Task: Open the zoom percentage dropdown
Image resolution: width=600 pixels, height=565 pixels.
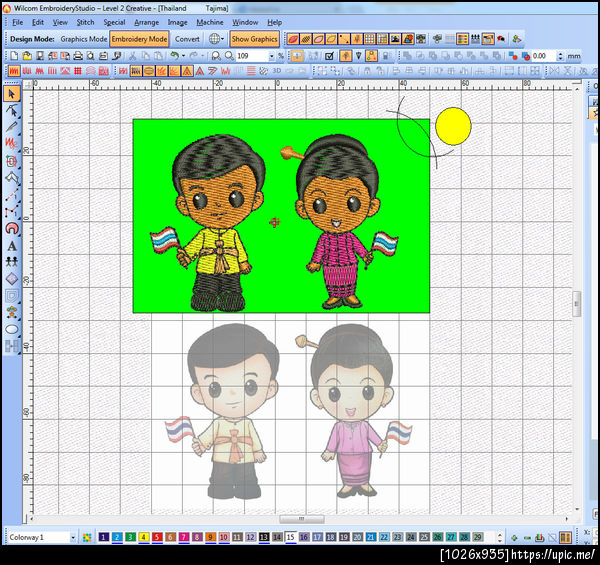Action: [272, 56]
